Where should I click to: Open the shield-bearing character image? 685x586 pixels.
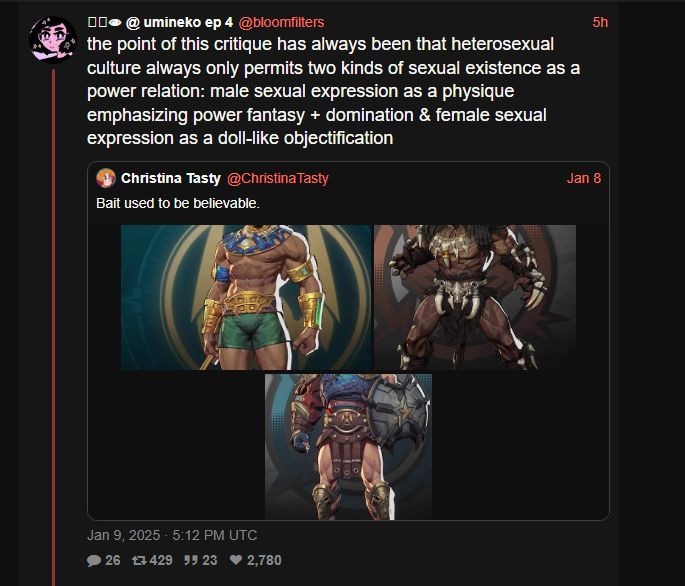(x=348, y=447)
